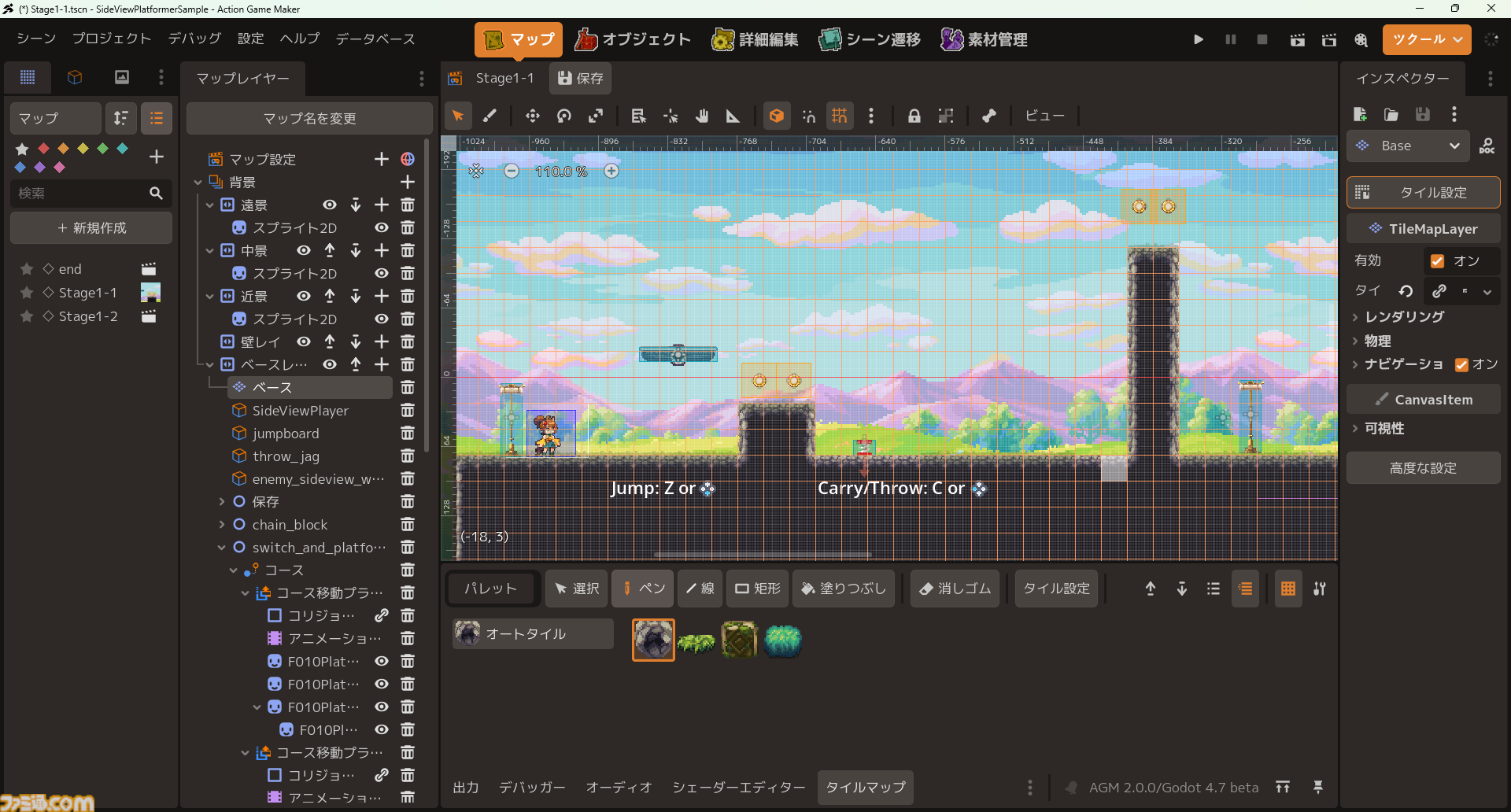Open the プロジェクト menu
1511x812 pixels.
[112, 39]
